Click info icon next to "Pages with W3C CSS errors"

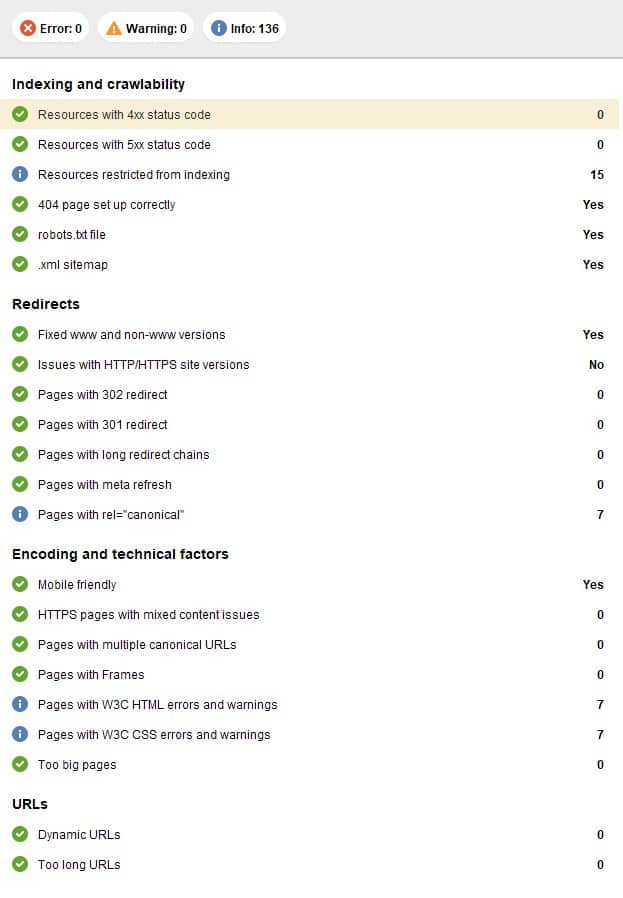point(19,734)
